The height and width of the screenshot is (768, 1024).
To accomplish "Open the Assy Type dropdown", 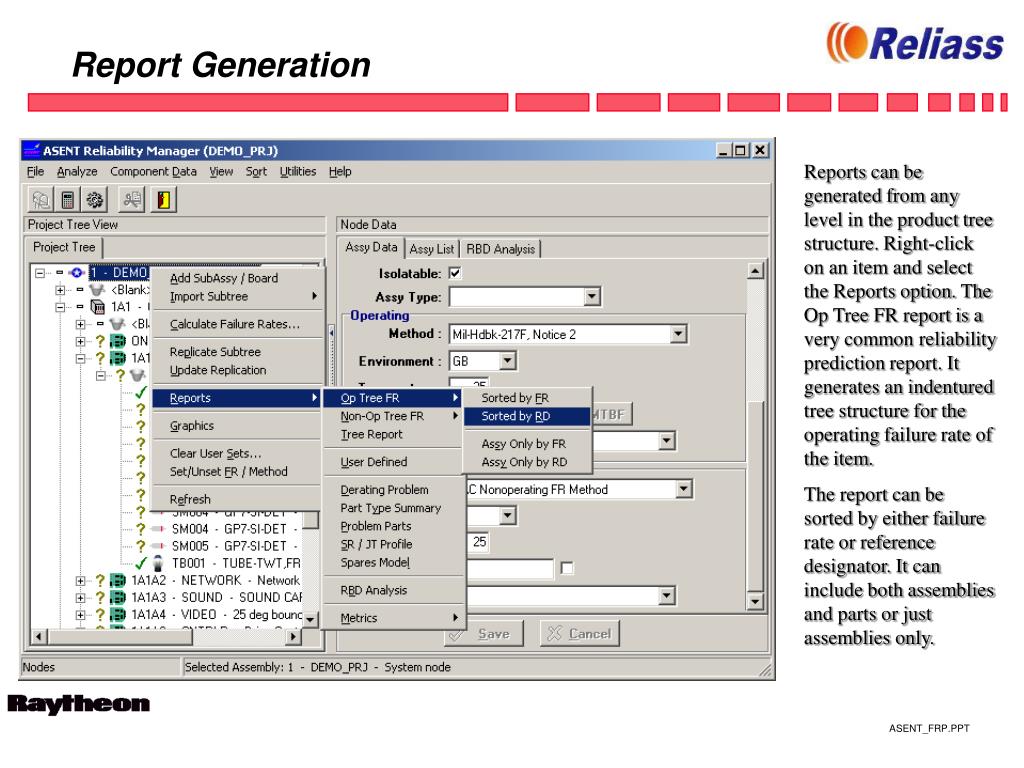I will [592, 297].
